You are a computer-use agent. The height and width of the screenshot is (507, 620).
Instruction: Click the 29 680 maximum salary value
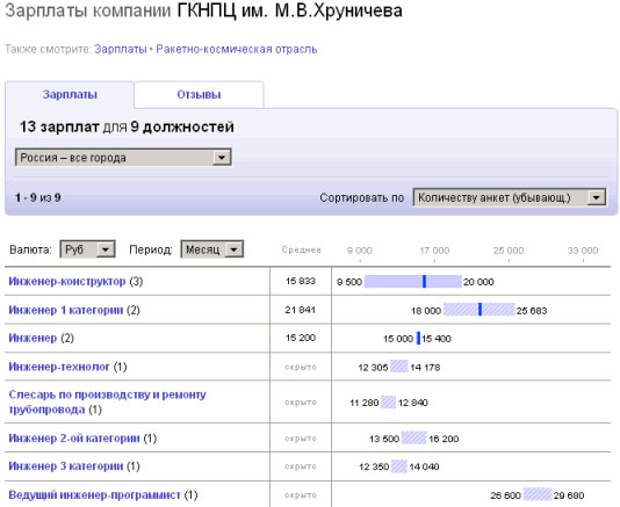(x=569, y=495)
